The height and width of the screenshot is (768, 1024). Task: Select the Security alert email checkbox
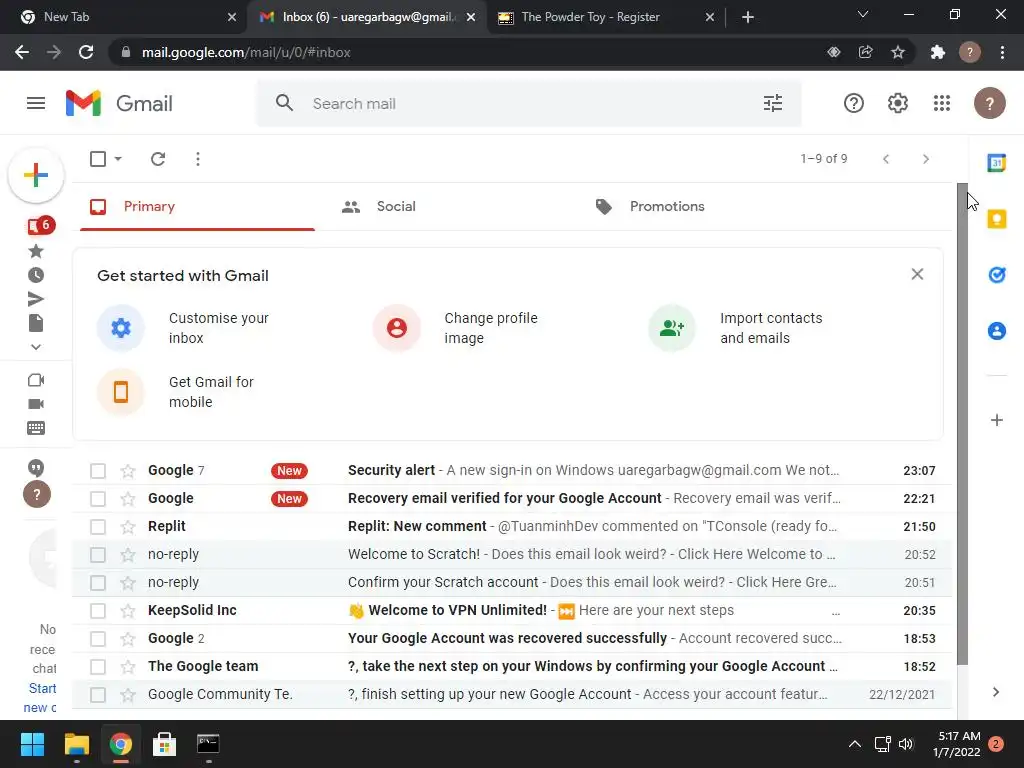[x=98, y=471]
